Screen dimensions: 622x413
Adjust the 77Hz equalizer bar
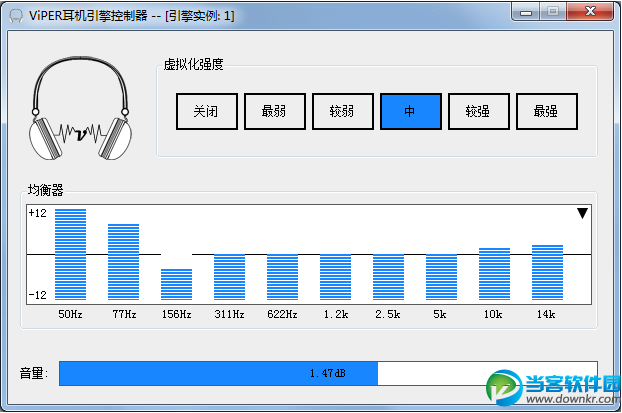pyautogui.click(x=123, y=262)
